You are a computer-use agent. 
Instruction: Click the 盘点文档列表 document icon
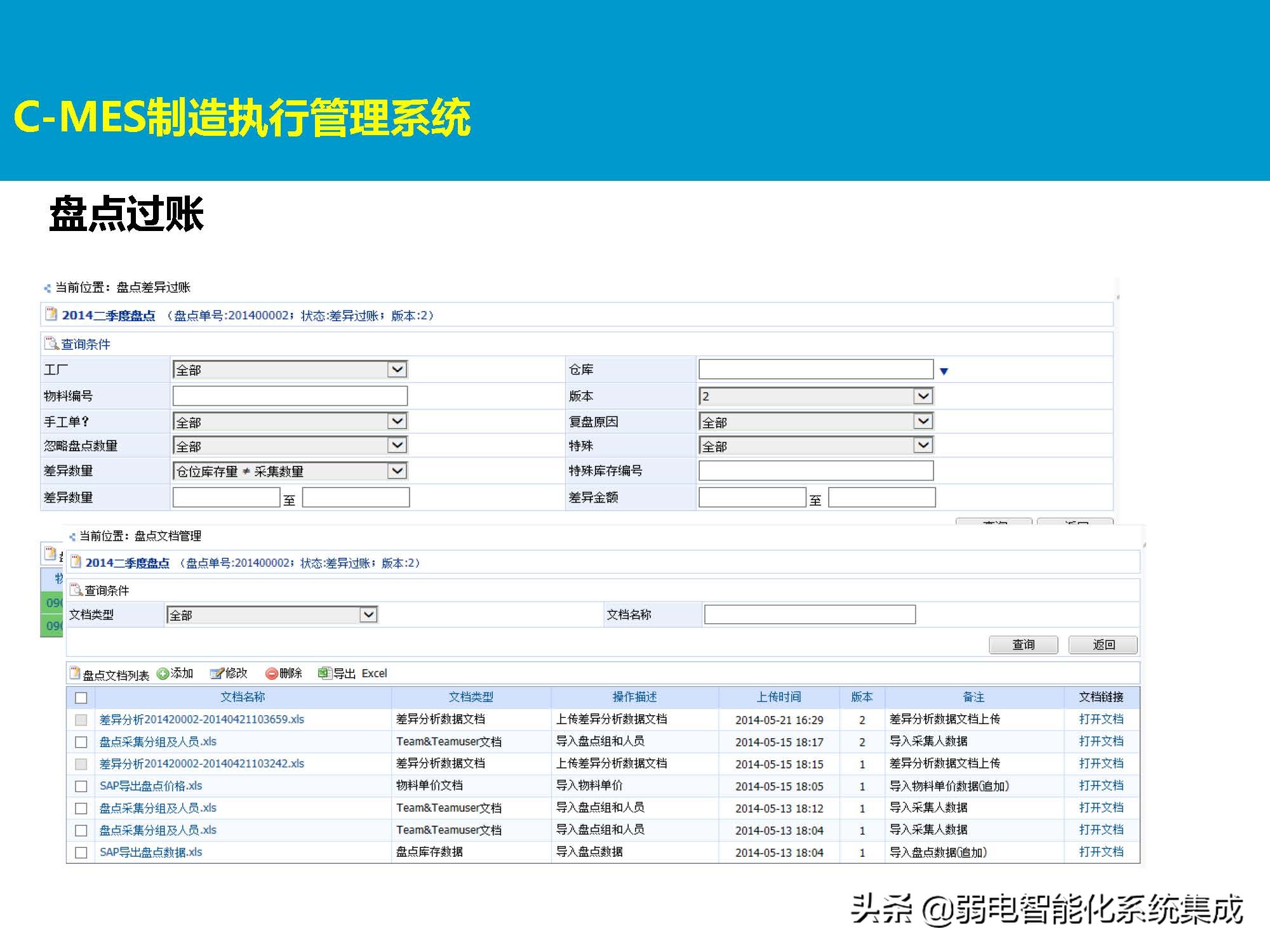pos(75,673)
